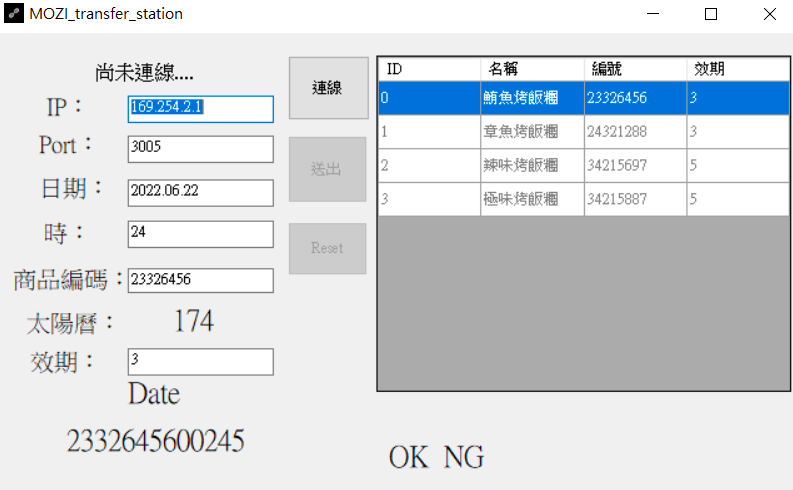The width and height of the screenshot is (793, 490).
Task: Click the 連線 connect button
Action: tap(328, 88)
